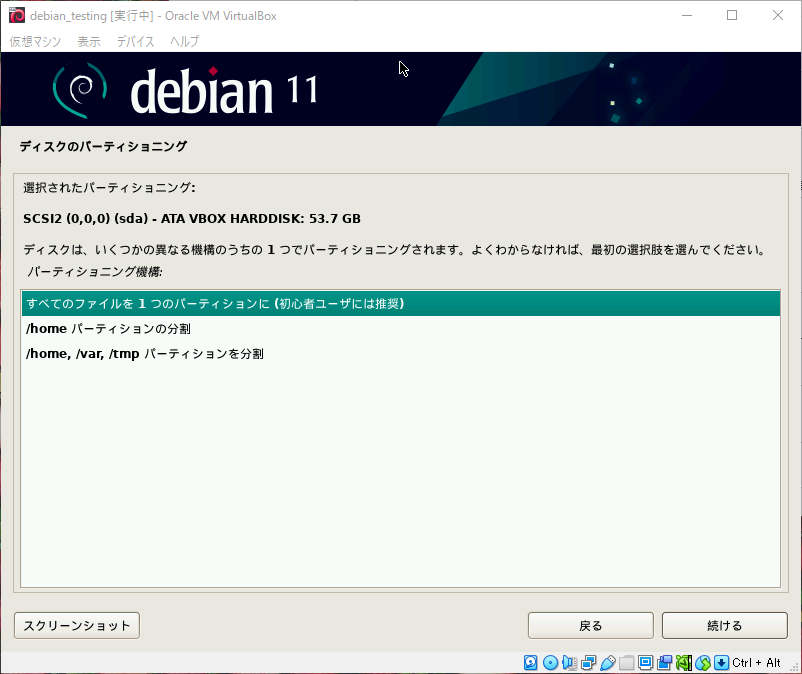Image resolution: width=802 pixels, height=674 pixels.
Task: Open the デバイス menu
Action: [x=136, y=41]
